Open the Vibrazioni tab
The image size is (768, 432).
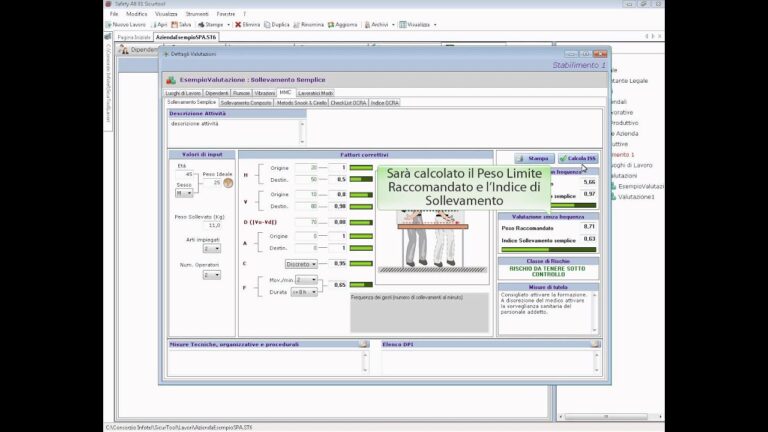264,93
